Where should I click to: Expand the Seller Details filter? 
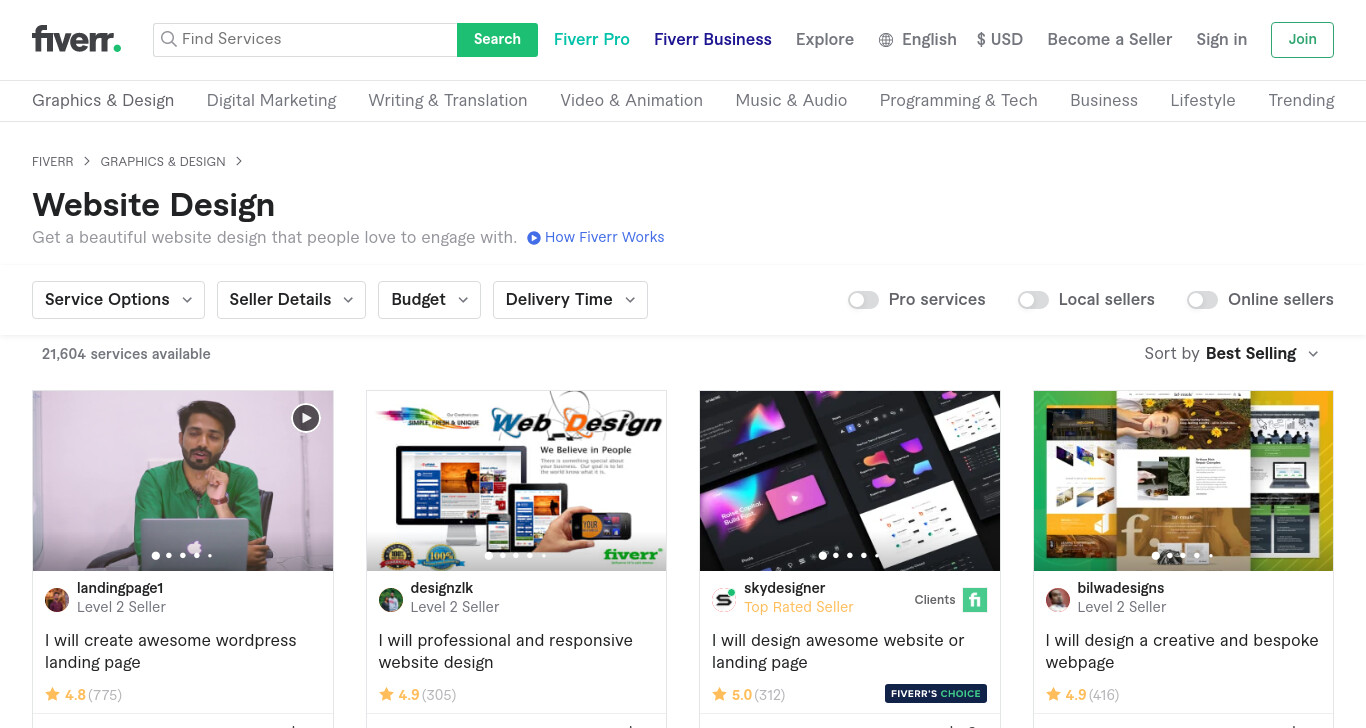point(291,300)
